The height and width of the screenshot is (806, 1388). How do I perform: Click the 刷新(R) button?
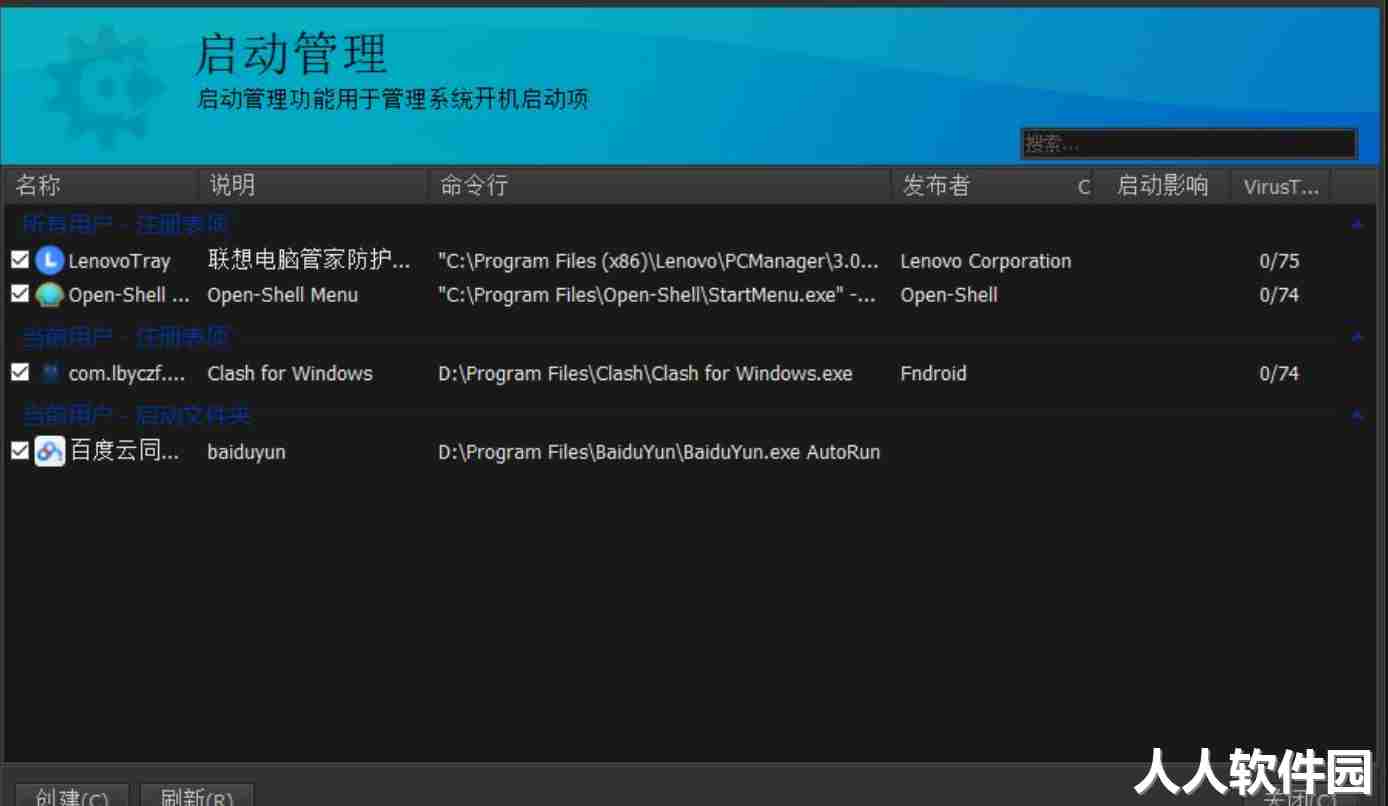tap(197, 796)
